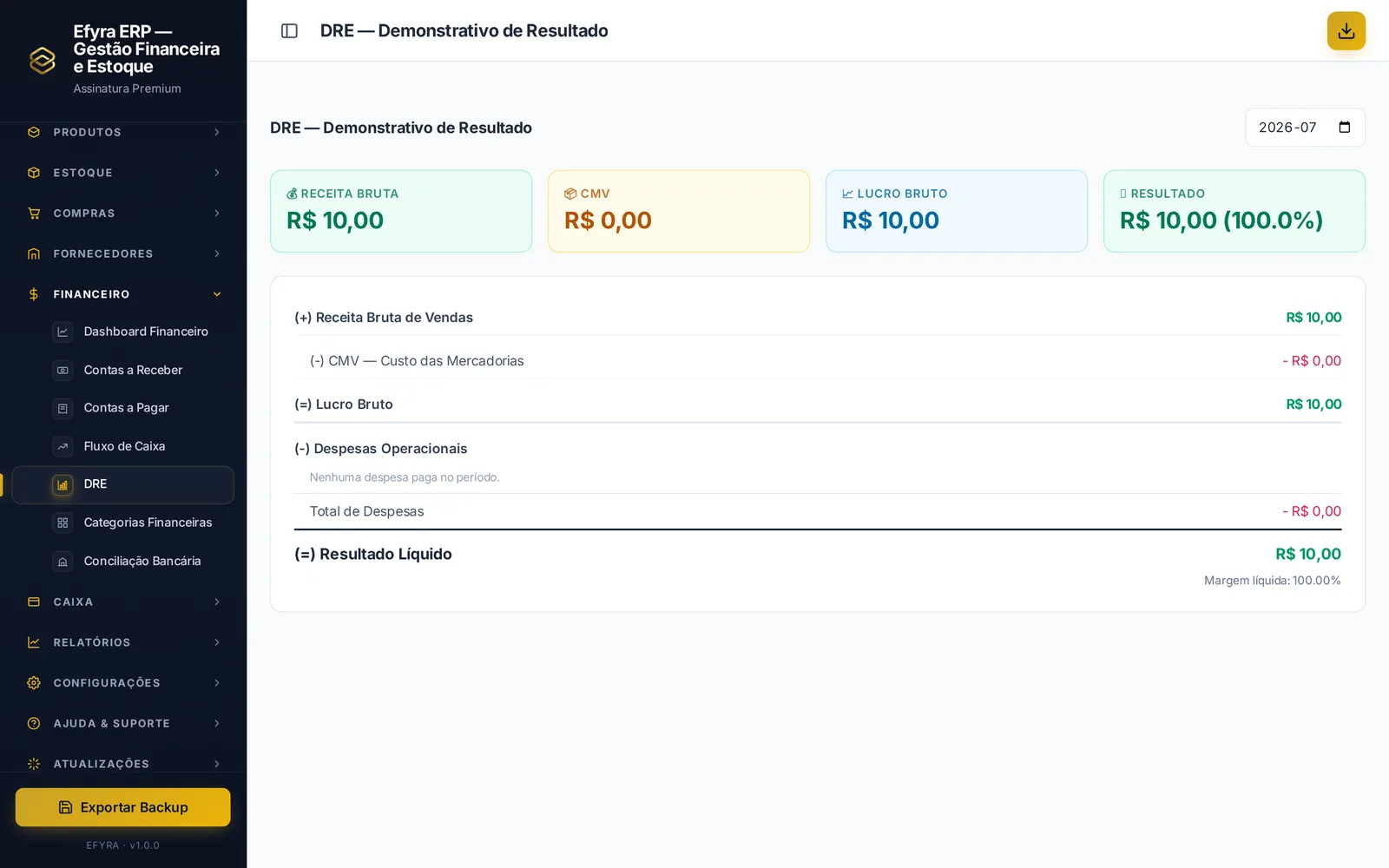Click the Fornecedores building icon
1389x868 pixels.
pos(34,253)
